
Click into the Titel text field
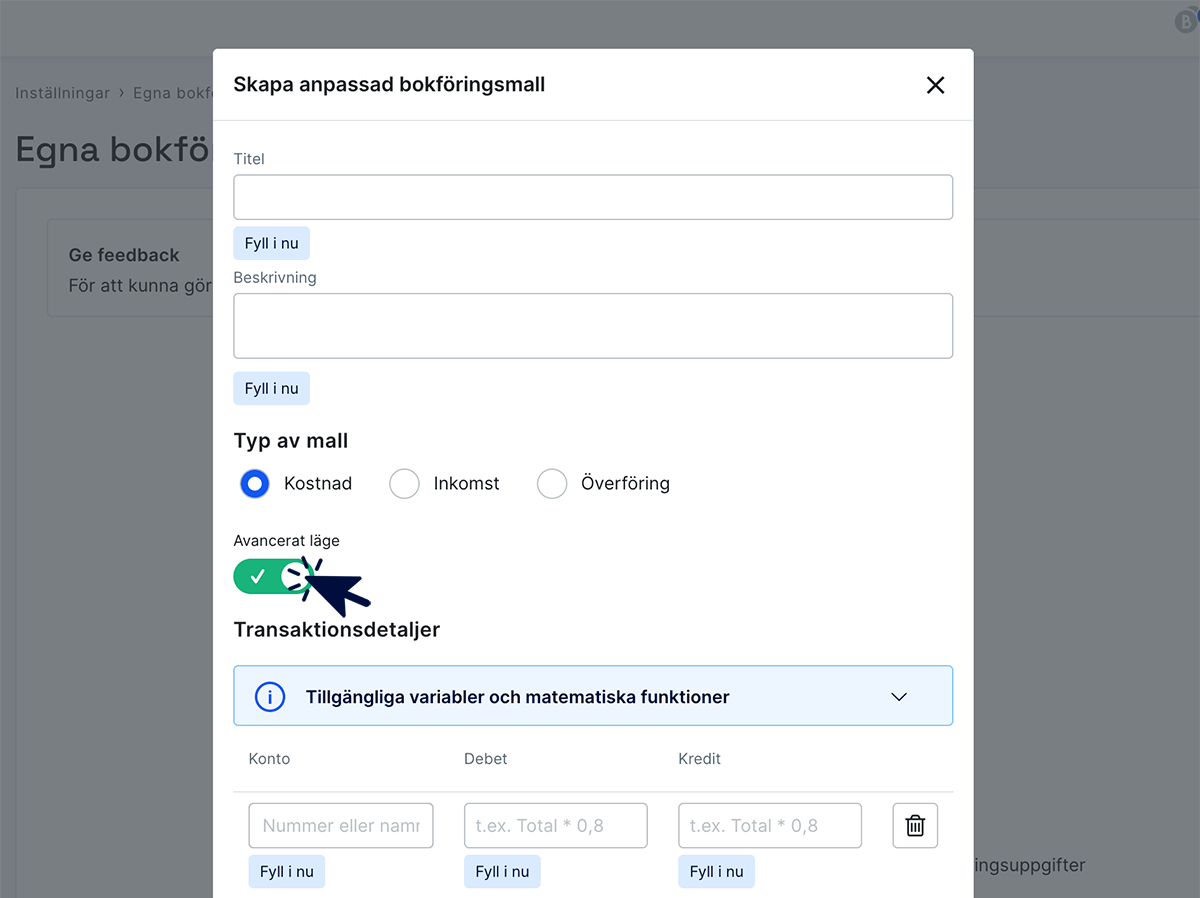point(592,197)
